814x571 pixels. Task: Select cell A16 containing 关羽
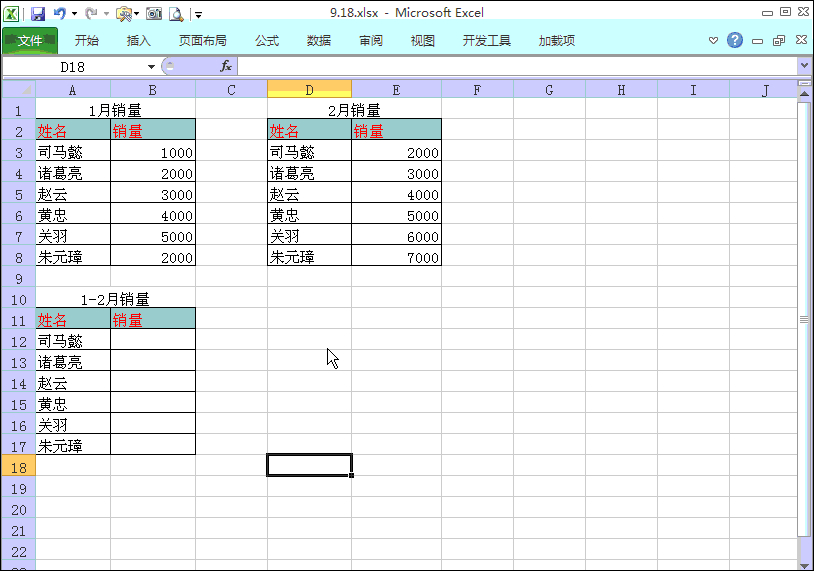[x=73, y=425]
